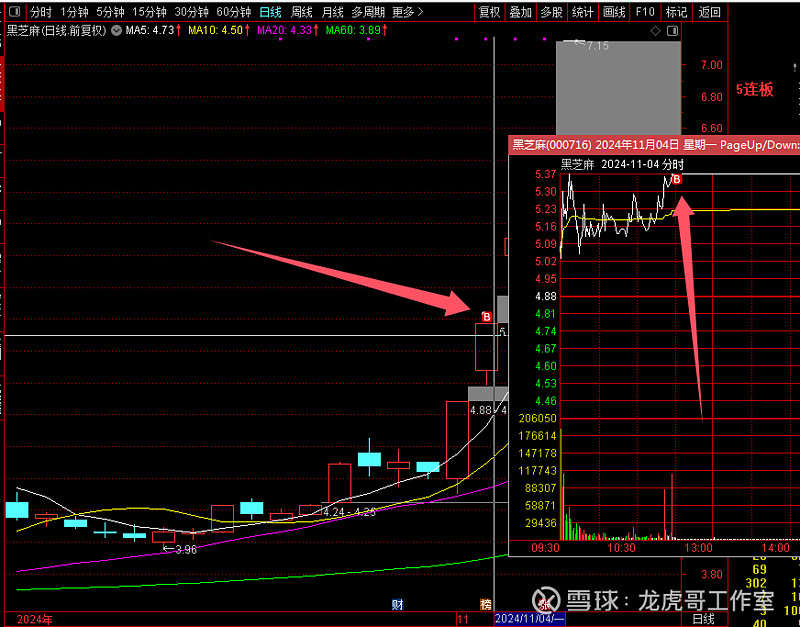Image resolution: width=800 pixels, height=627 pixels.
Task: Select the 5分钟 period tab
Action: click(x=110, y=12)
